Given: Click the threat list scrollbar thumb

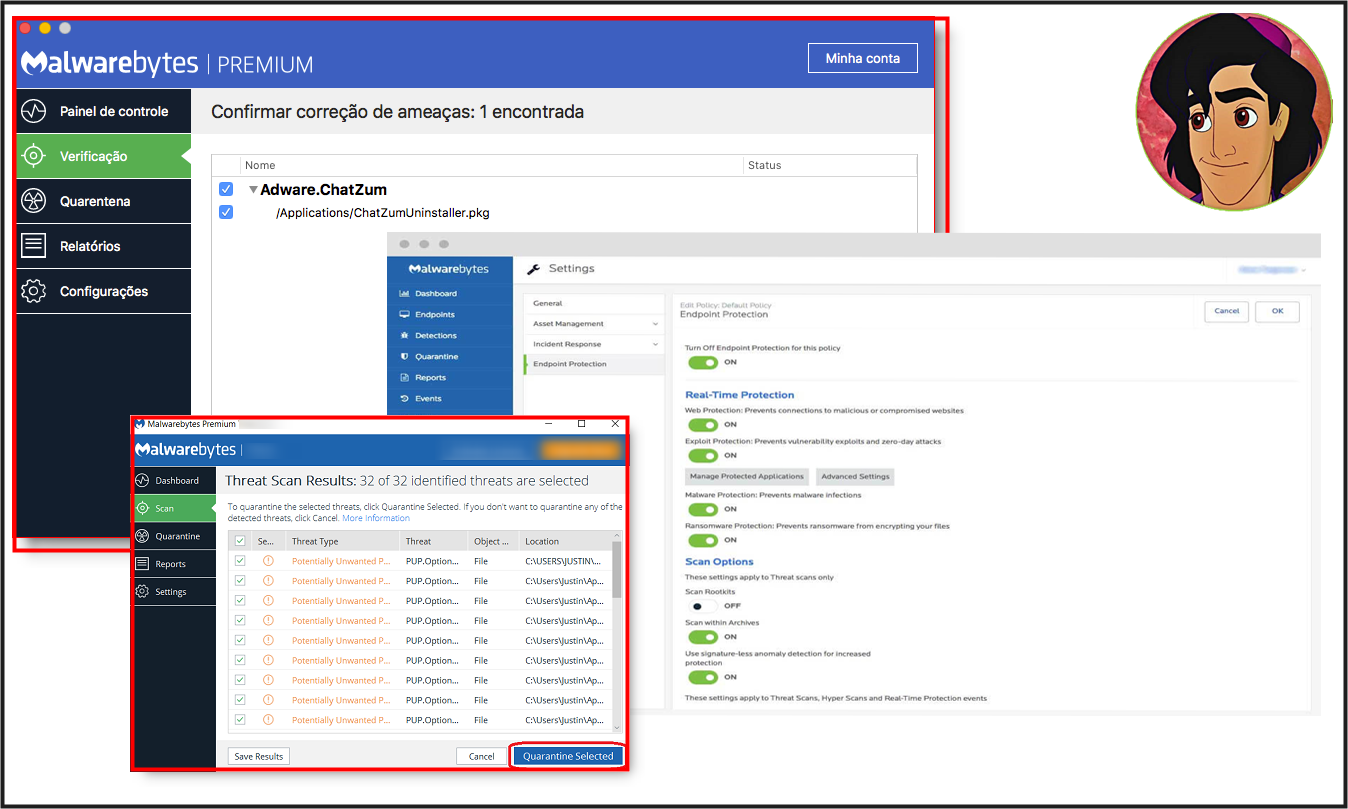Looking at the screenshot, I should point(617,570).
